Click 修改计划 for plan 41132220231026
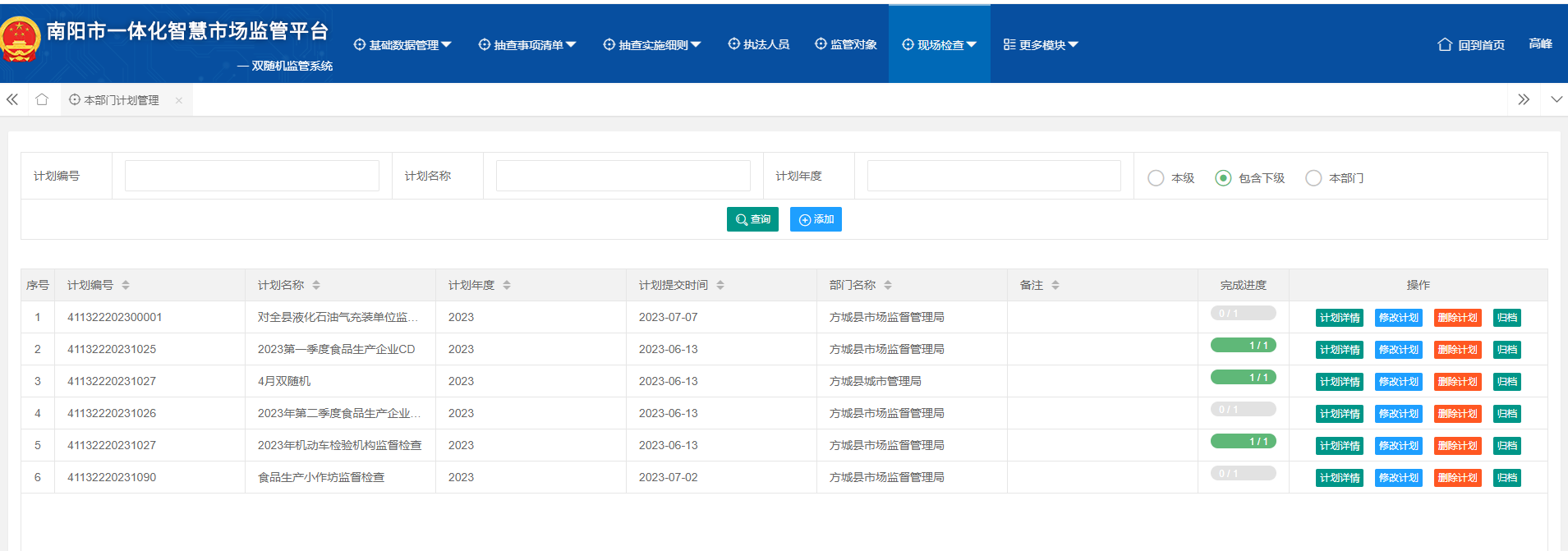Viewport: 1568px width, 551px height. (1399, 414)
